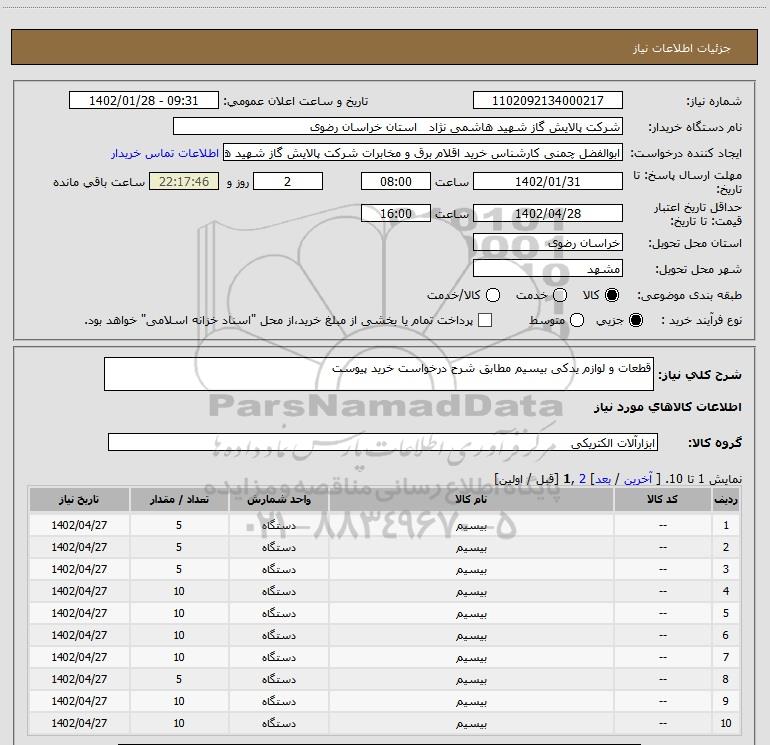Viewport: 770px width, 745px height.
Task: Jump to the last page via آخرین
Action: point(639,480)
